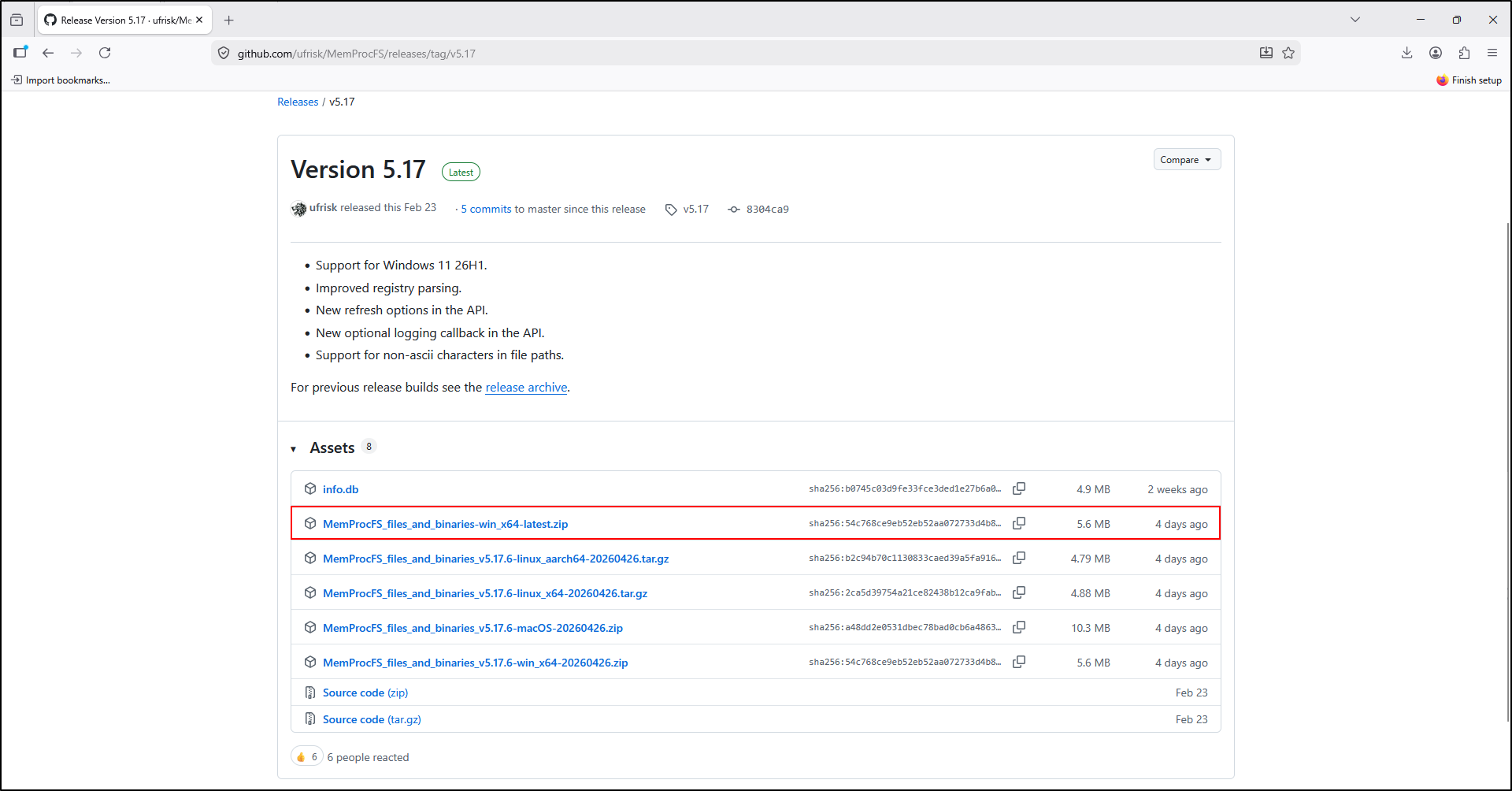
Task: React with the thumbs up button
Action: tap(307, 757)
